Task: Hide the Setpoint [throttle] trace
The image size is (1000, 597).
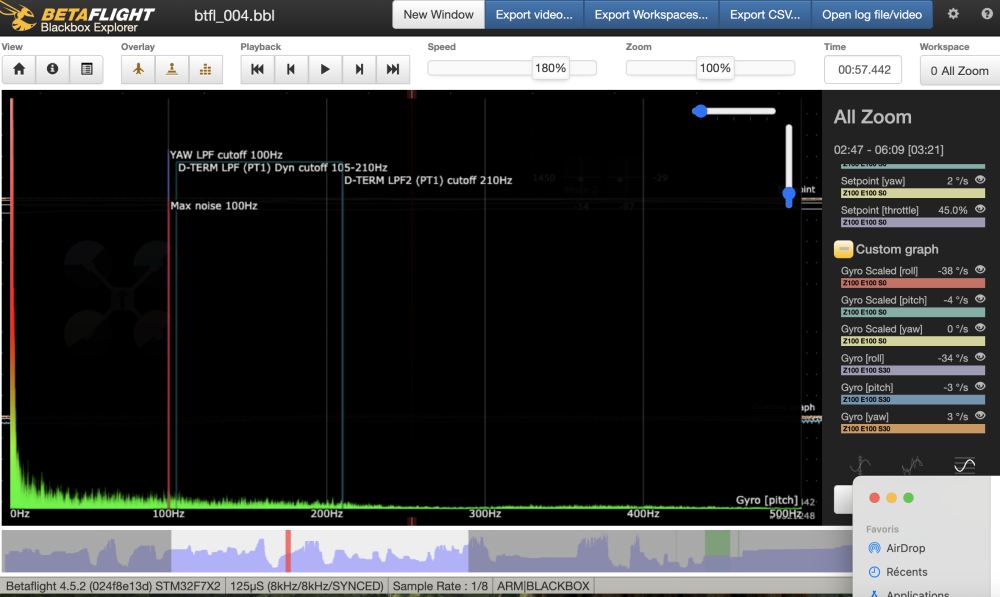Action: pyautogui.click(x=980, y=210)
